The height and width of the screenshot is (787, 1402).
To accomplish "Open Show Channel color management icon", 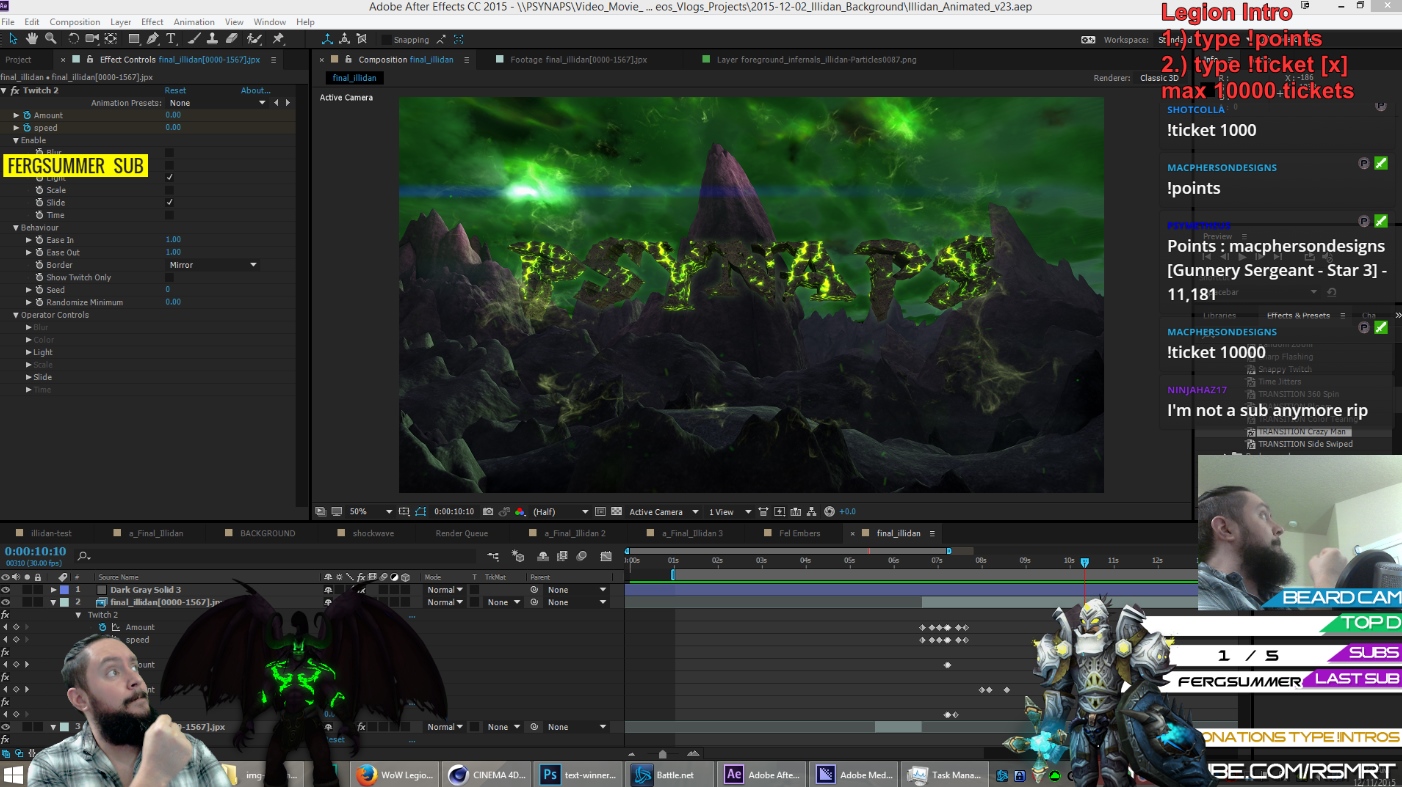I will coord(520,512).
